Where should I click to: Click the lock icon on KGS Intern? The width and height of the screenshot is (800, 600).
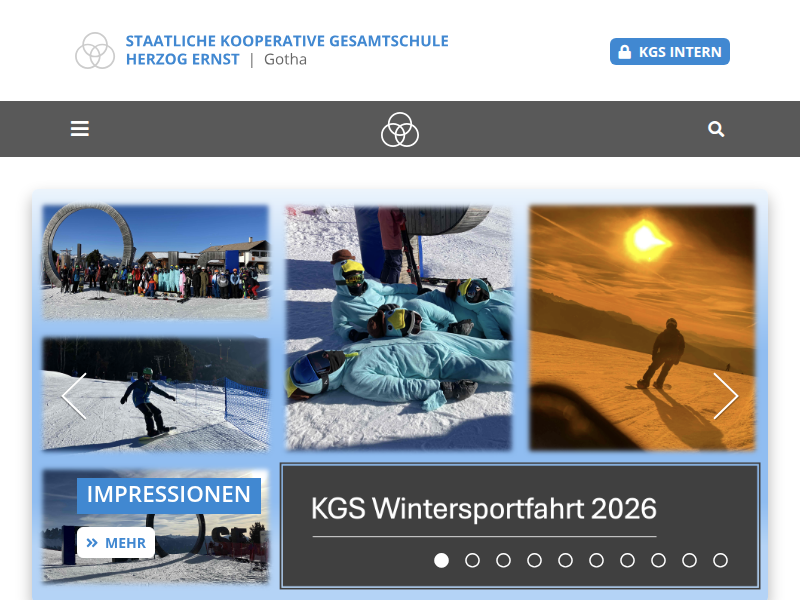(624, 52)
